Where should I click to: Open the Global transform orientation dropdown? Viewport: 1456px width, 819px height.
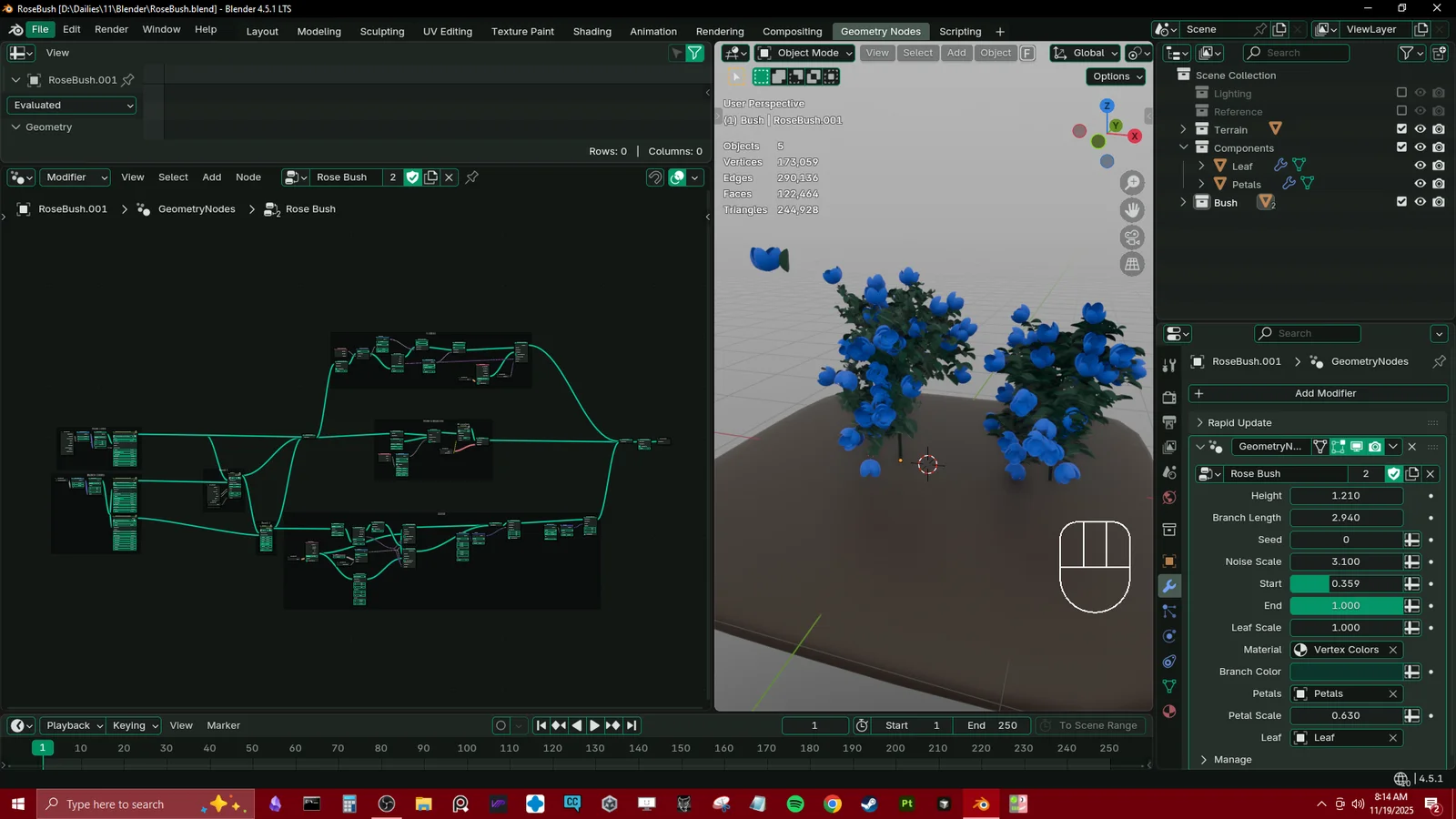point(1084,53)
